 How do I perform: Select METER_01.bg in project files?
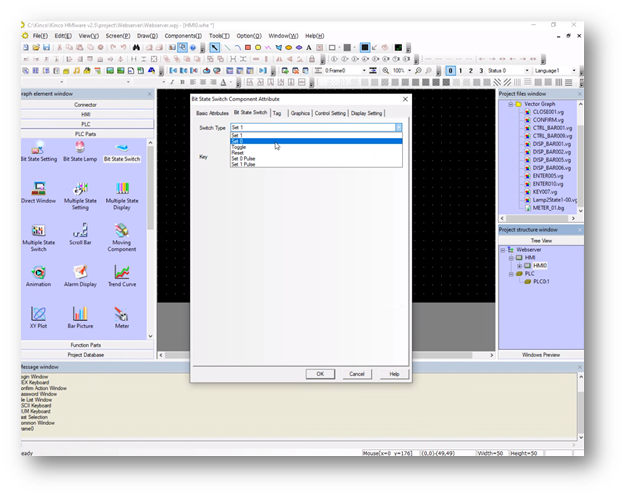548,207
